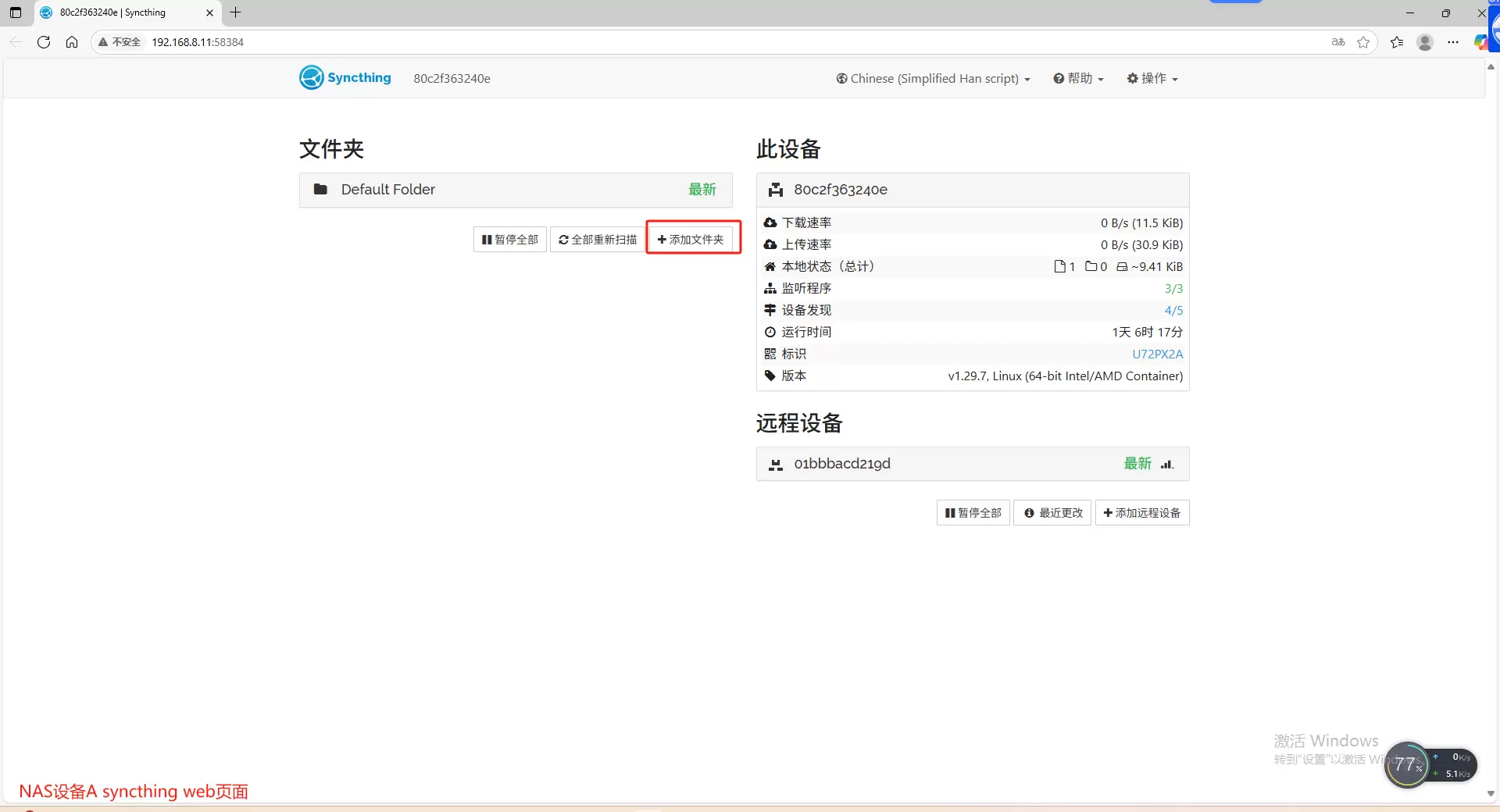
Task: Expand remote device 01bbbacd219d panel
Action: click(972, 464)
